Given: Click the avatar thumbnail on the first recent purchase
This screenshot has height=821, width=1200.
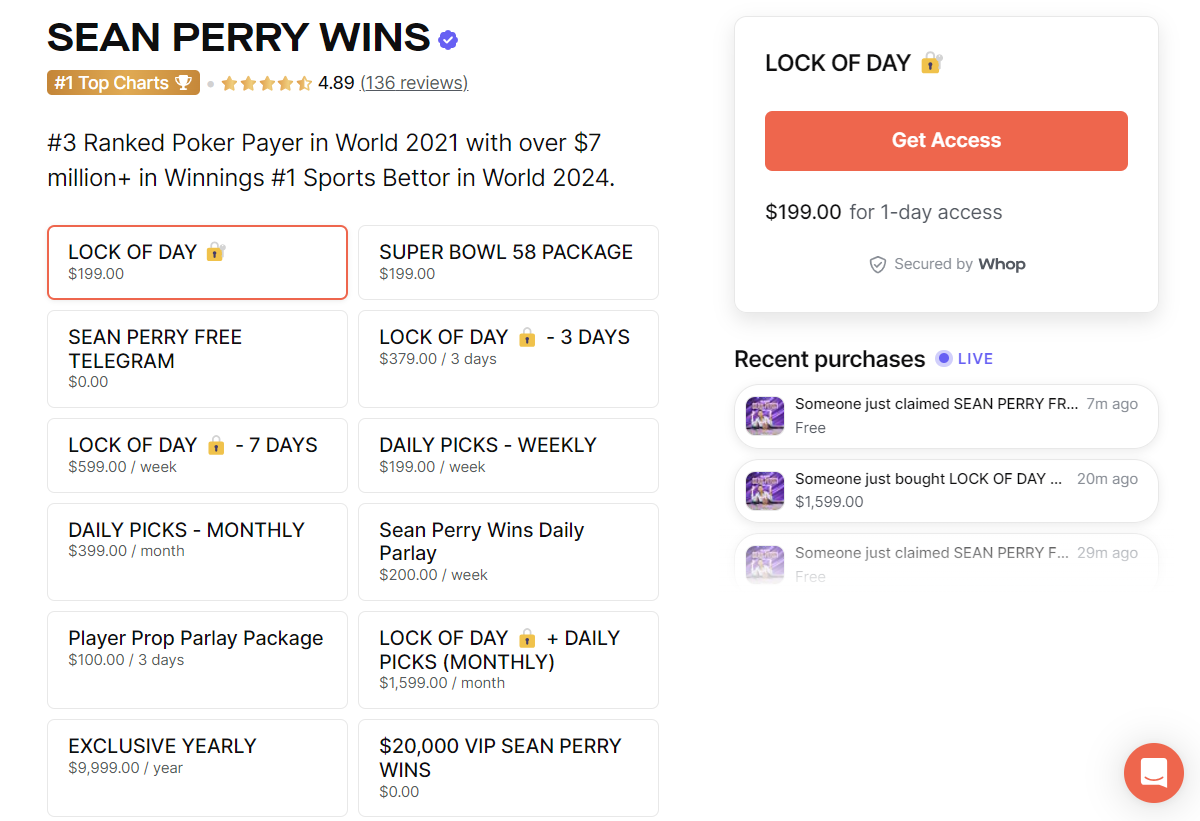Looking at the screenshot, I should [764, 416].
